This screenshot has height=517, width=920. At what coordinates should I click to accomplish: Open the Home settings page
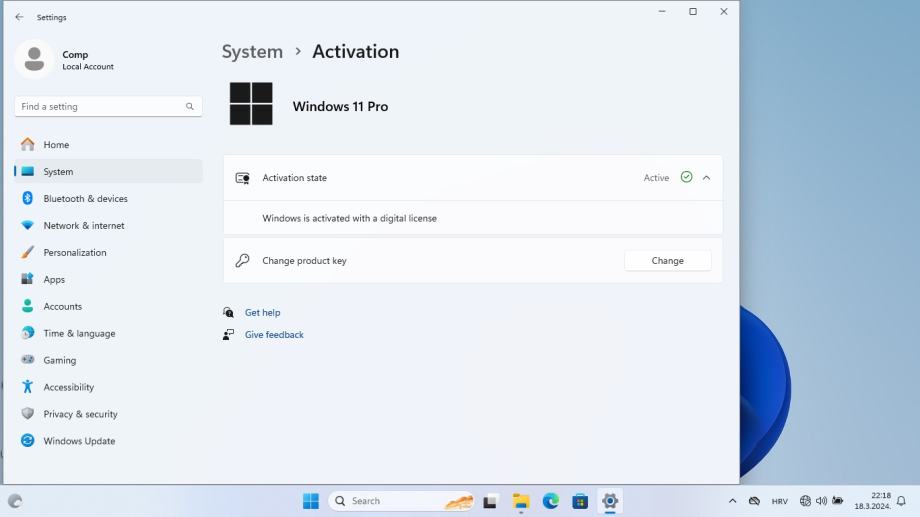108,144
